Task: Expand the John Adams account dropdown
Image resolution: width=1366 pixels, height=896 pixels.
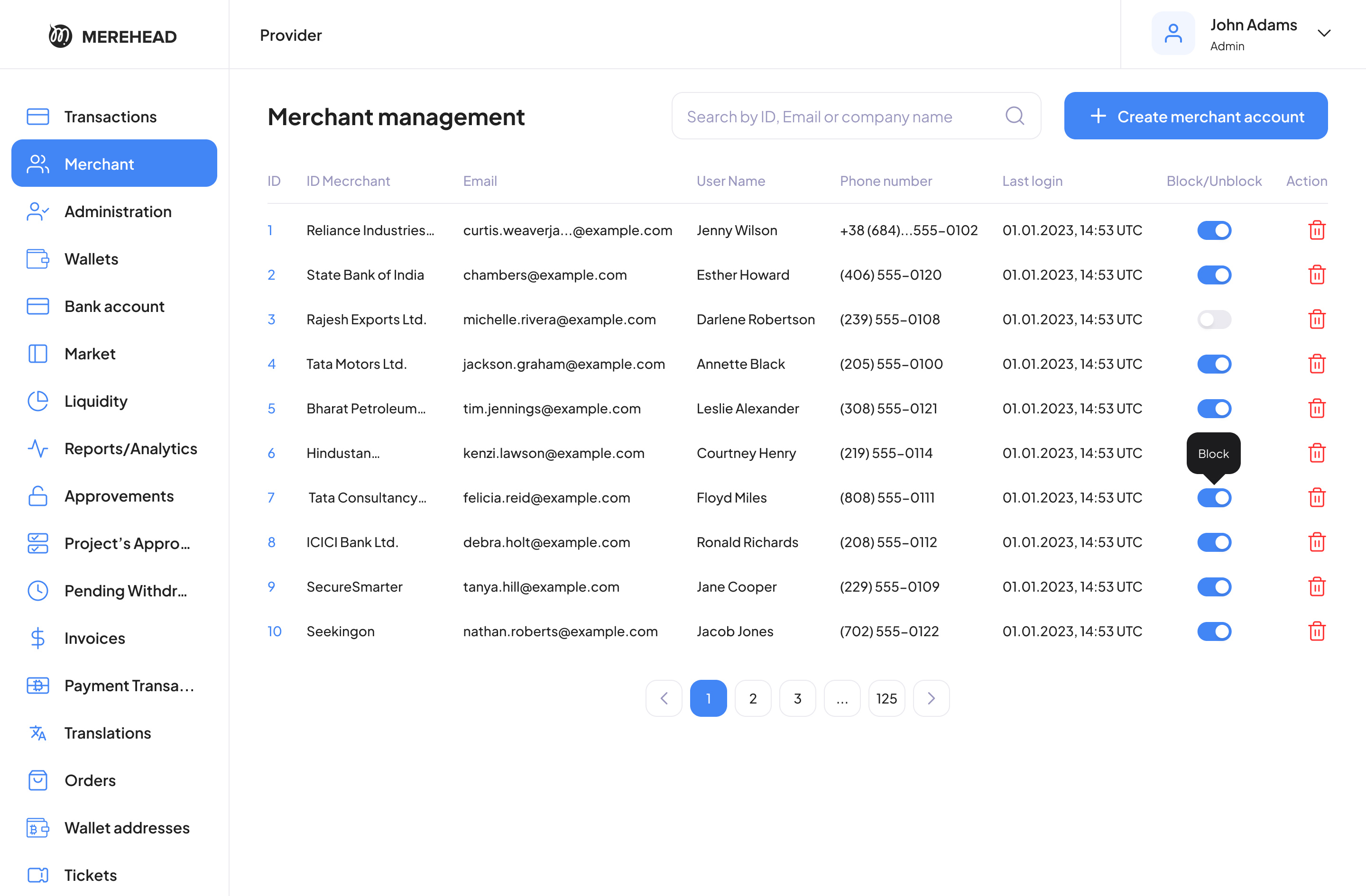Action: [1323, 33]
